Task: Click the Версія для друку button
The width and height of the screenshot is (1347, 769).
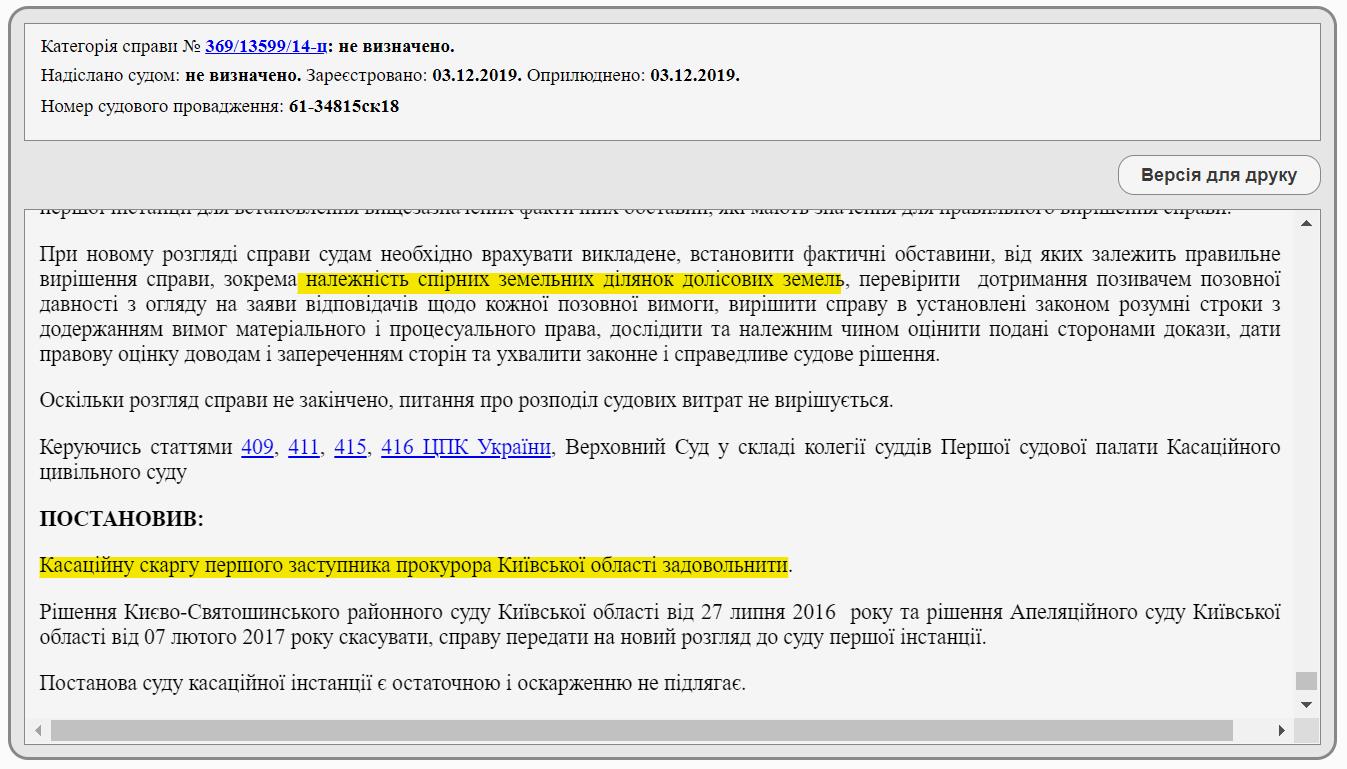Action: click(1218, 175)
